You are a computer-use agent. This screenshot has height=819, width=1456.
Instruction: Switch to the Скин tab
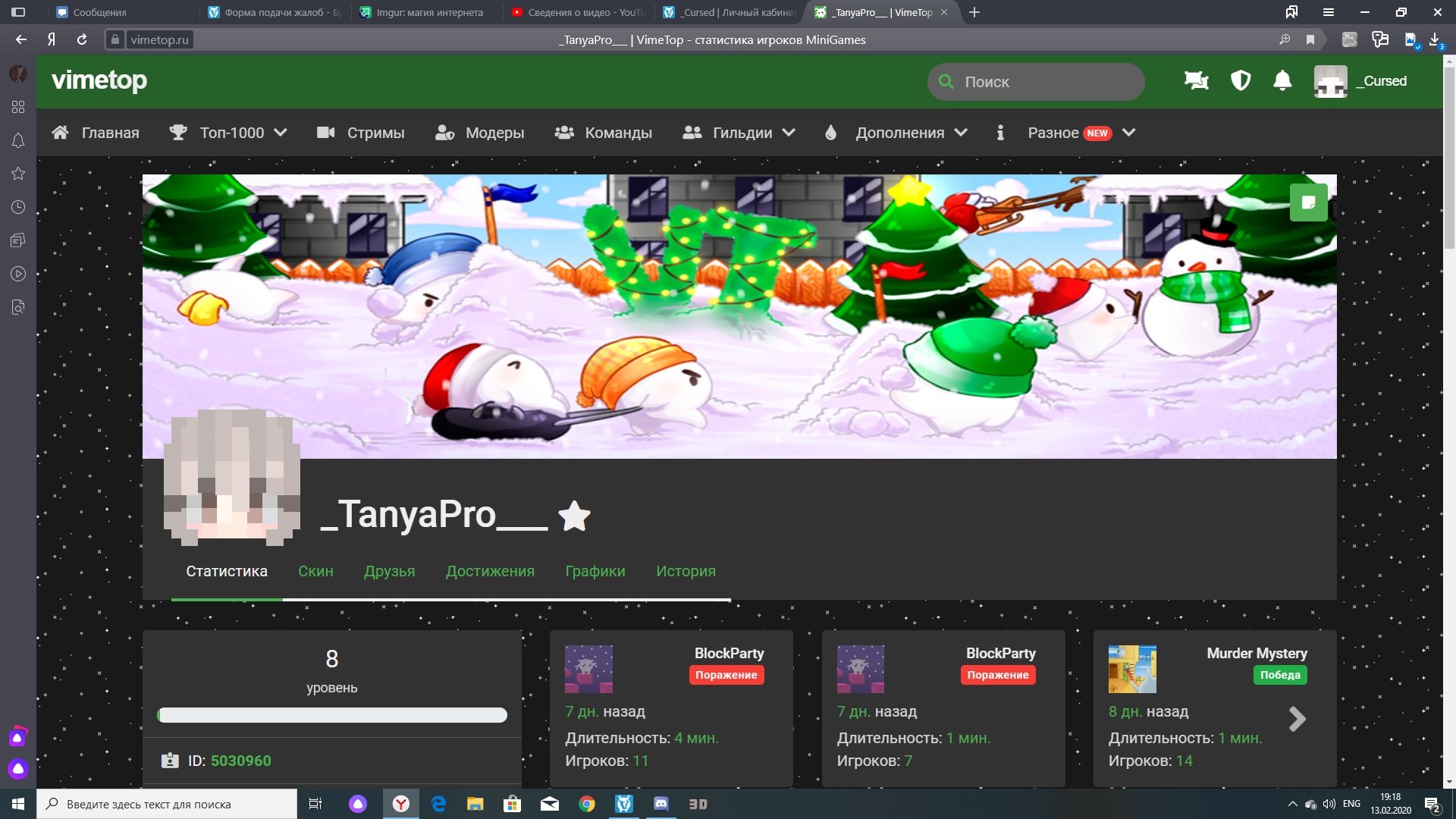point(315,571)
